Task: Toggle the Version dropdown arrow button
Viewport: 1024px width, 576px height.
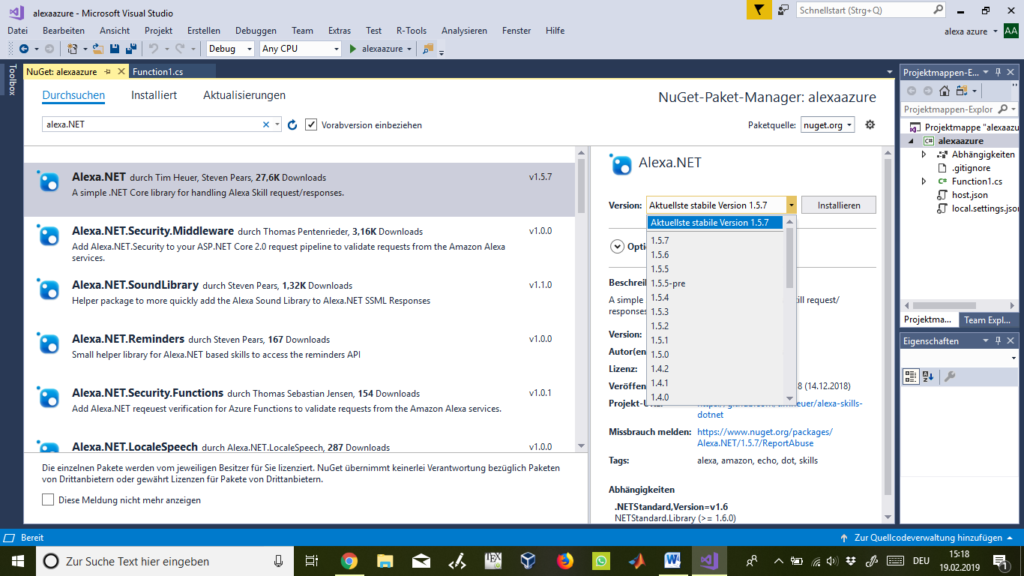Action: tap(791, 205)
